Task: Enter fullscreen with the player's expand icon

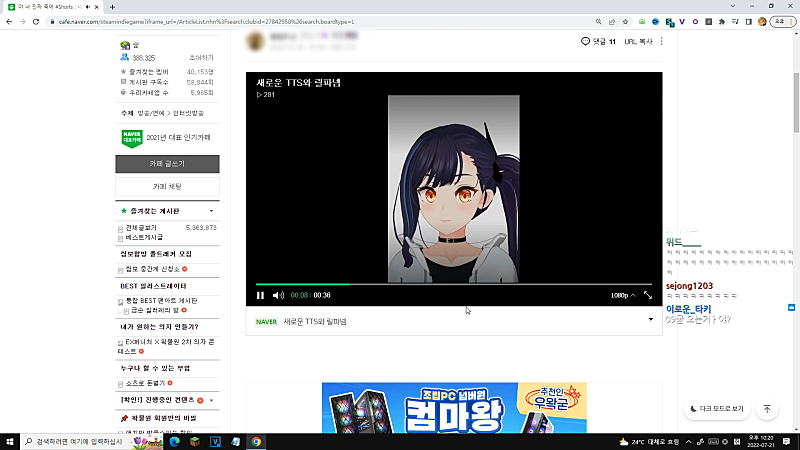Action: click(648, 295)
